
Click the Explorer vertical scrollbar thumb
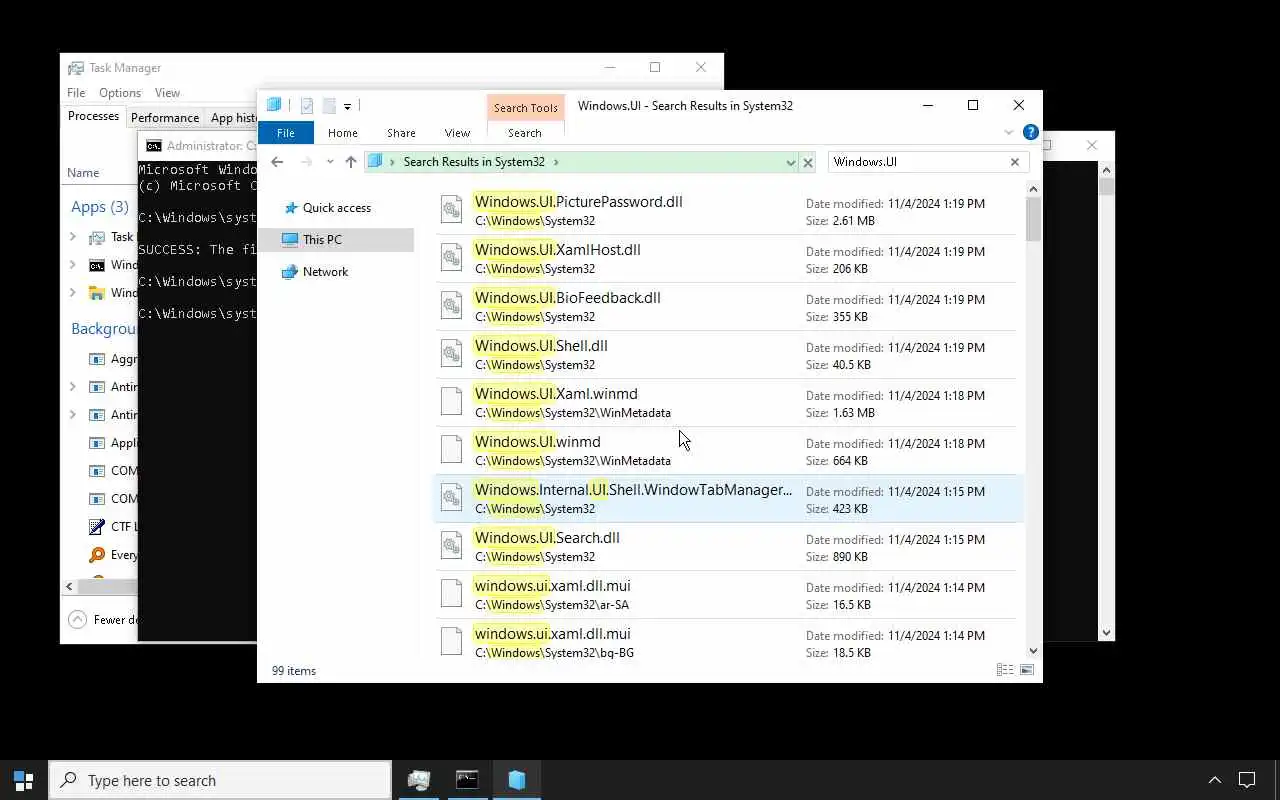pyautogui.click(x=1033, y=219)
